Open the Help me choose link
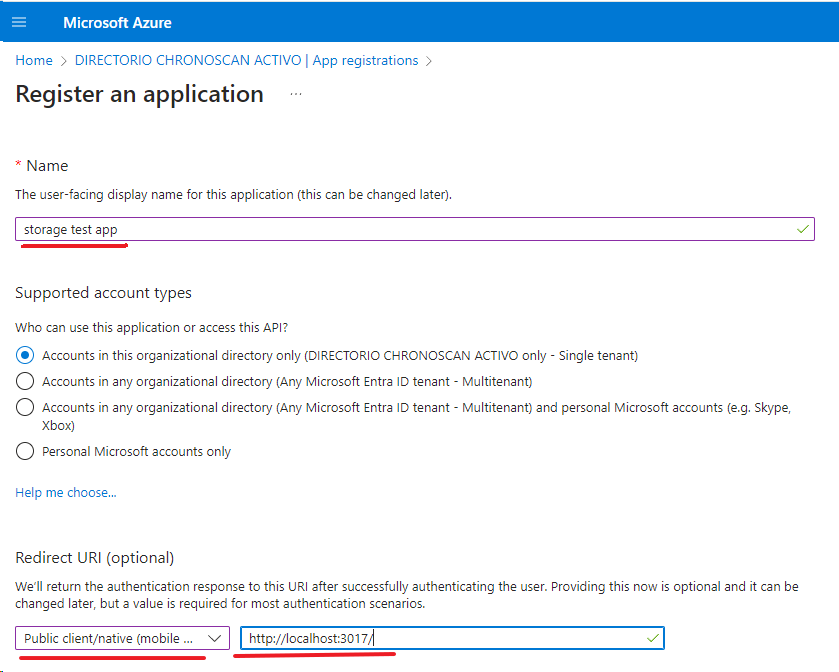The image size is (839, 672). [x=66, y=492]
